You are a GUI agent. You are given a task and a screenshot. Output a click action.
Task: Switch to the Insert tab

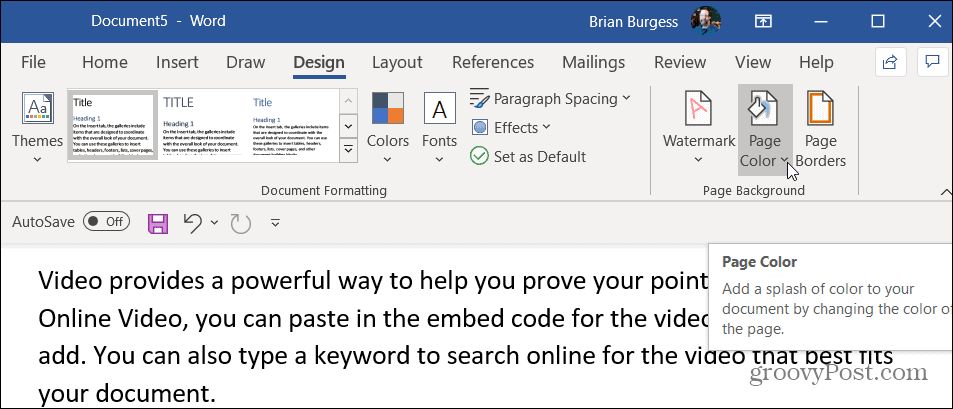point(177,62)
